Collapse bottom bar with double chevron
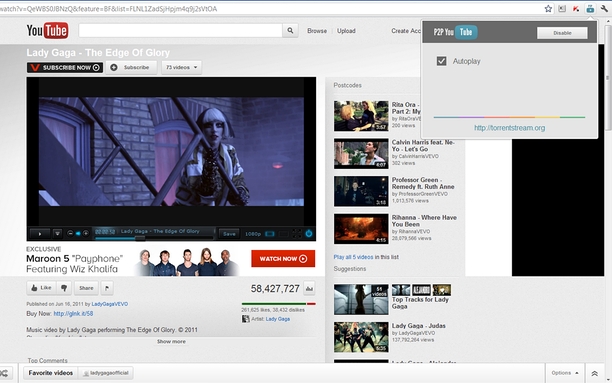612x383 pixels. coord(594,374)
